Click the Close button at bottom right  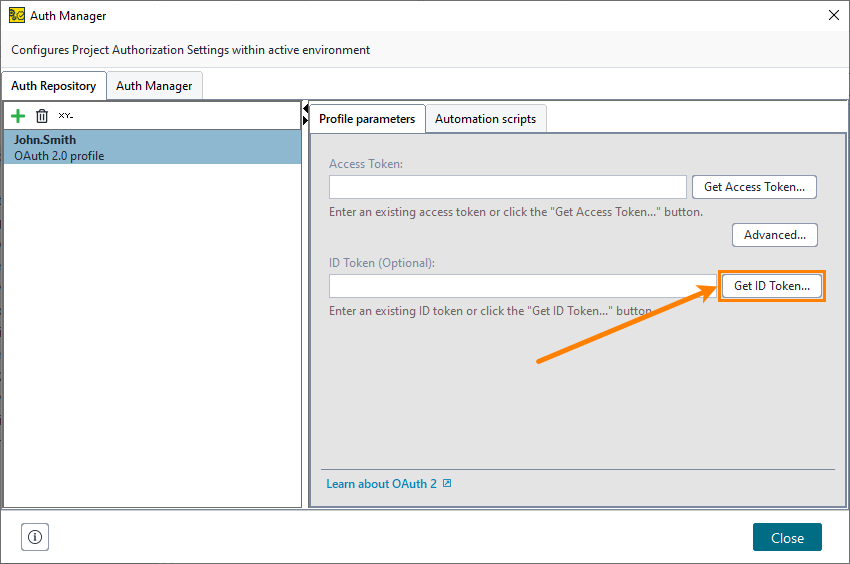tap(787, 537)
